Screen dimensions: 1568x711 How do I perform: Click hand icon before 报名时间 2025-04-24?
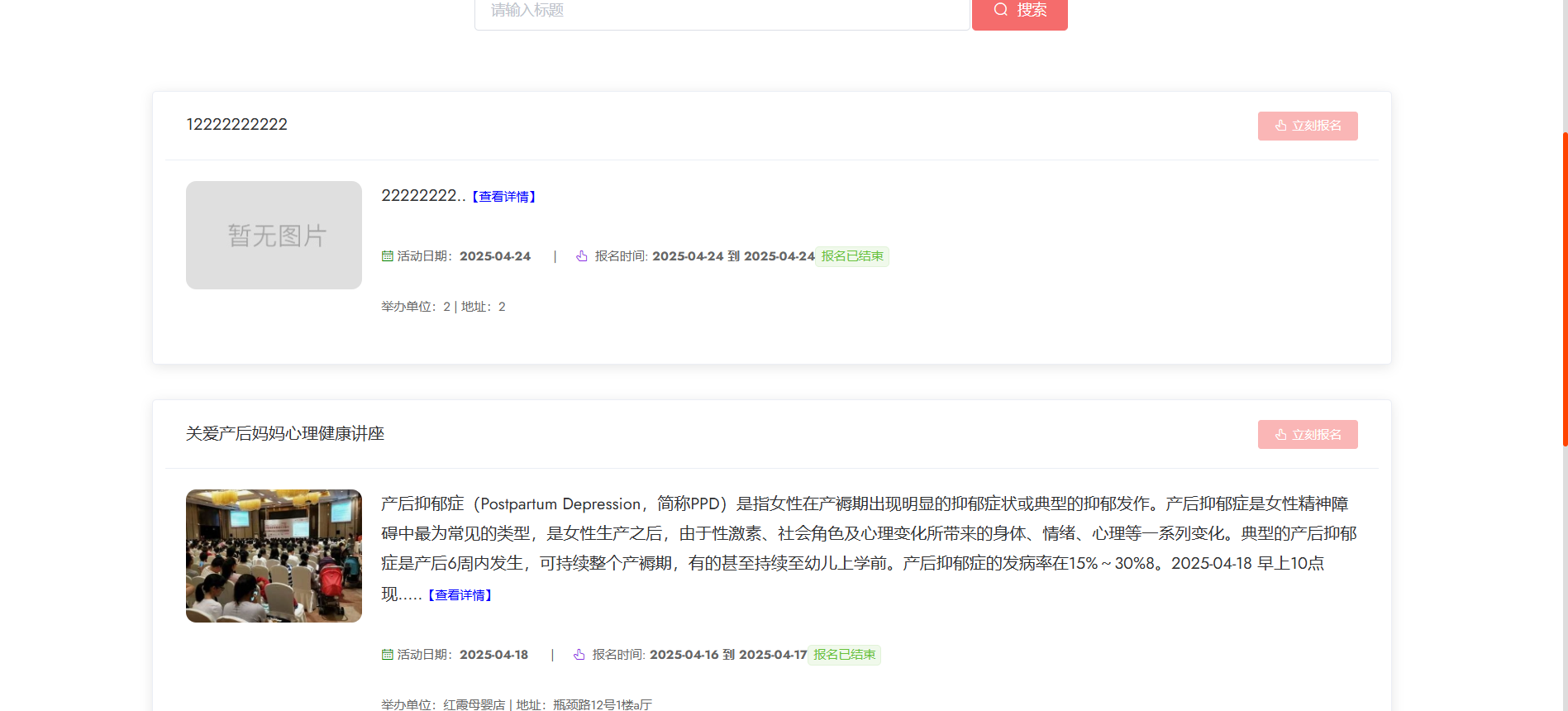[x=582, y=256]
